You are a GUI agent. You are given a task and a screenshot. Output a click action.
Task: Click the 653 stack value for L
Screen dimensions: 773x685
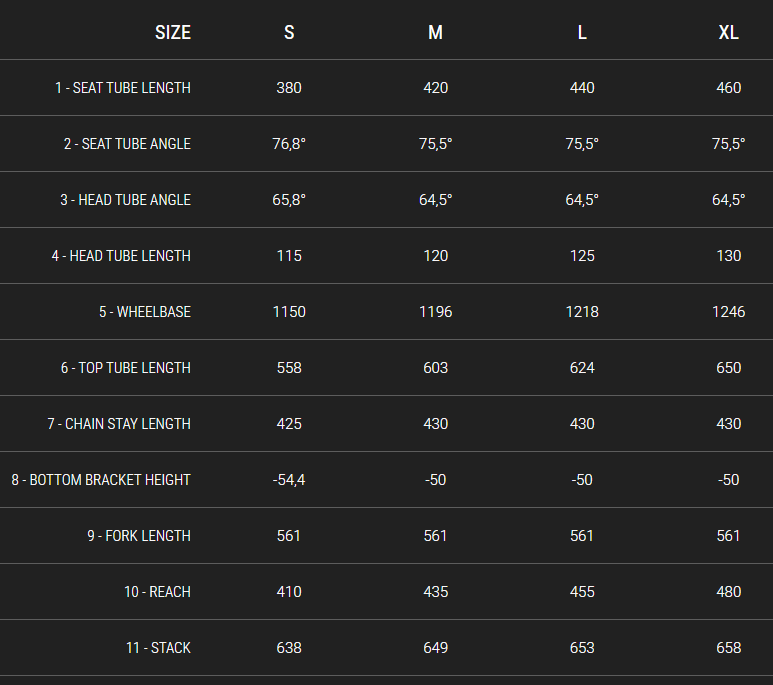click(582, 648)
